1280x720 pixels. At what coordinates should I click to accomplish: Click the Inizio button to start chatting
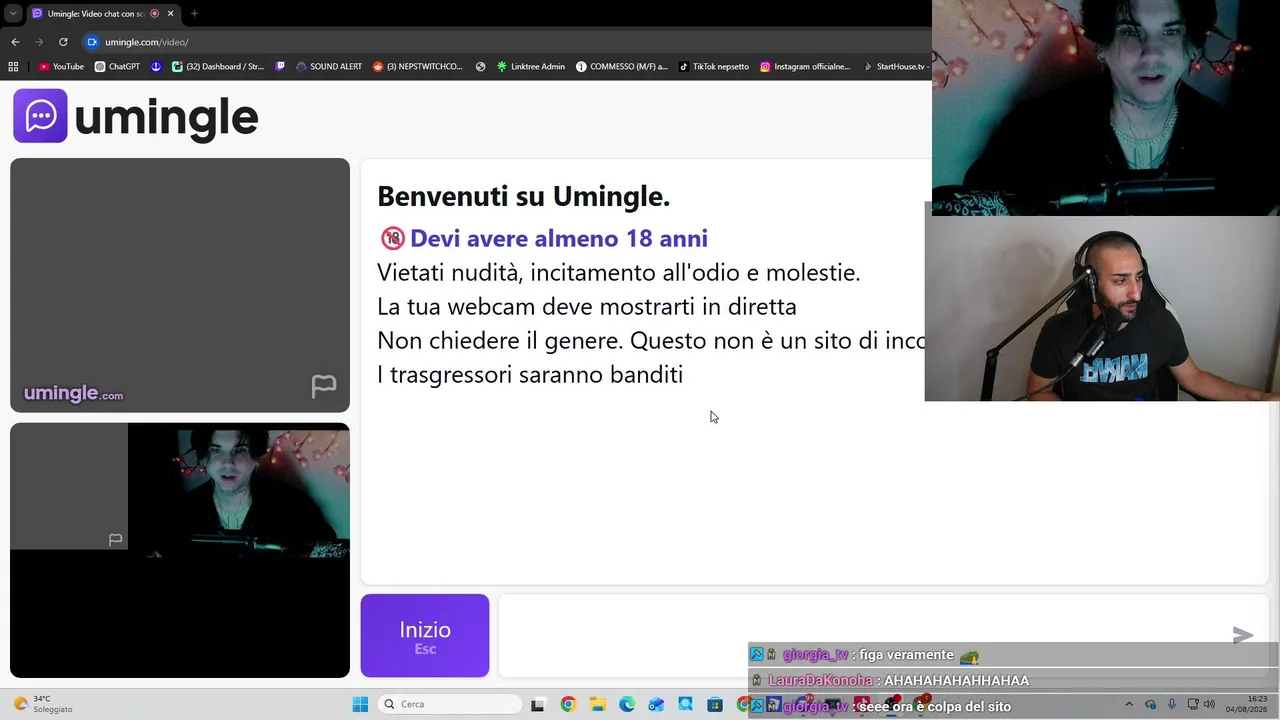[425, 636]
